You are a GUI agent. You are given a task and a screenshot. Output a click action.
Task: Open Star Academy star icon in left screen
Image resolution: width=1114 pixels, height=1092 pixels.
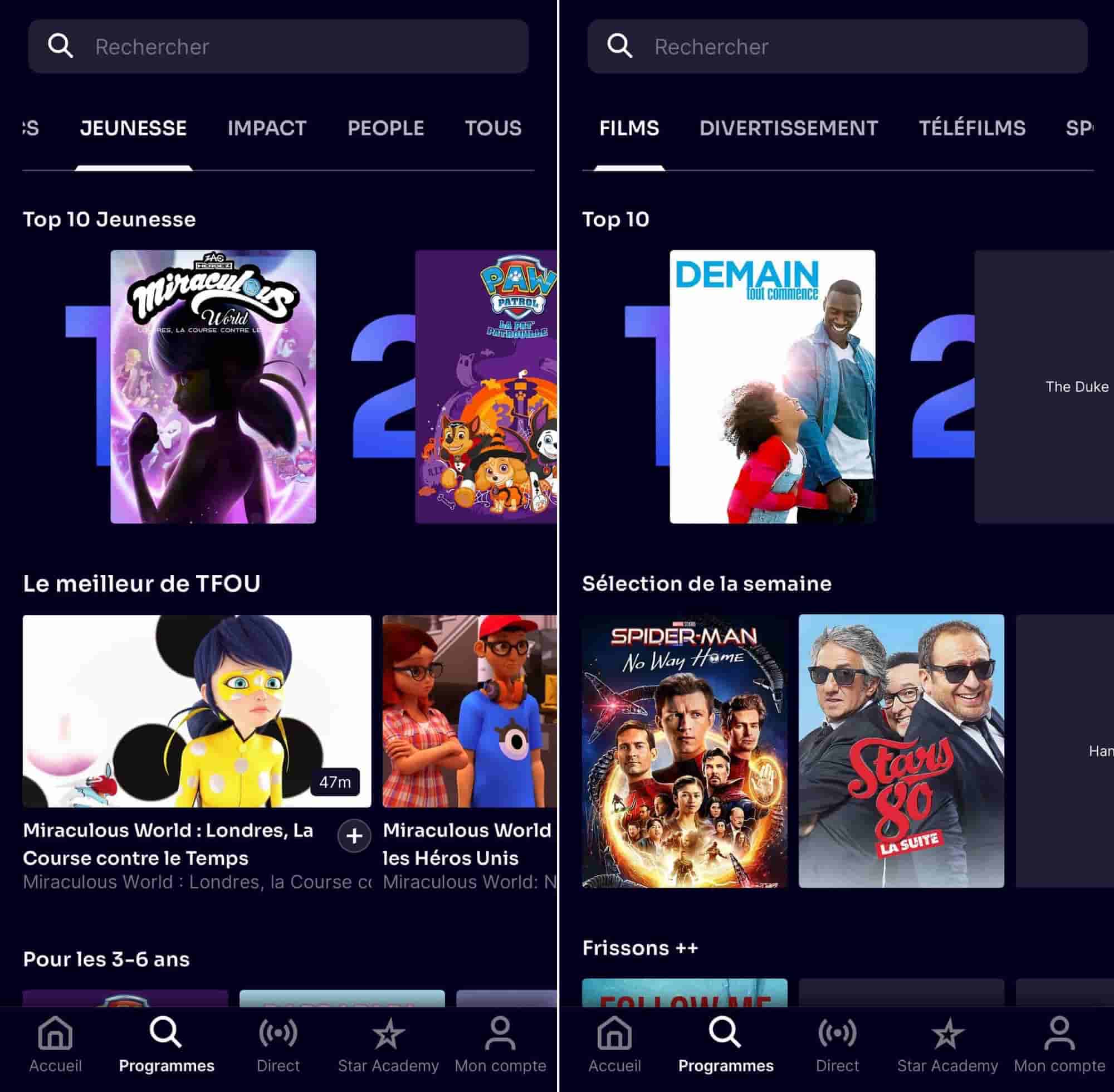(388, 1033)
